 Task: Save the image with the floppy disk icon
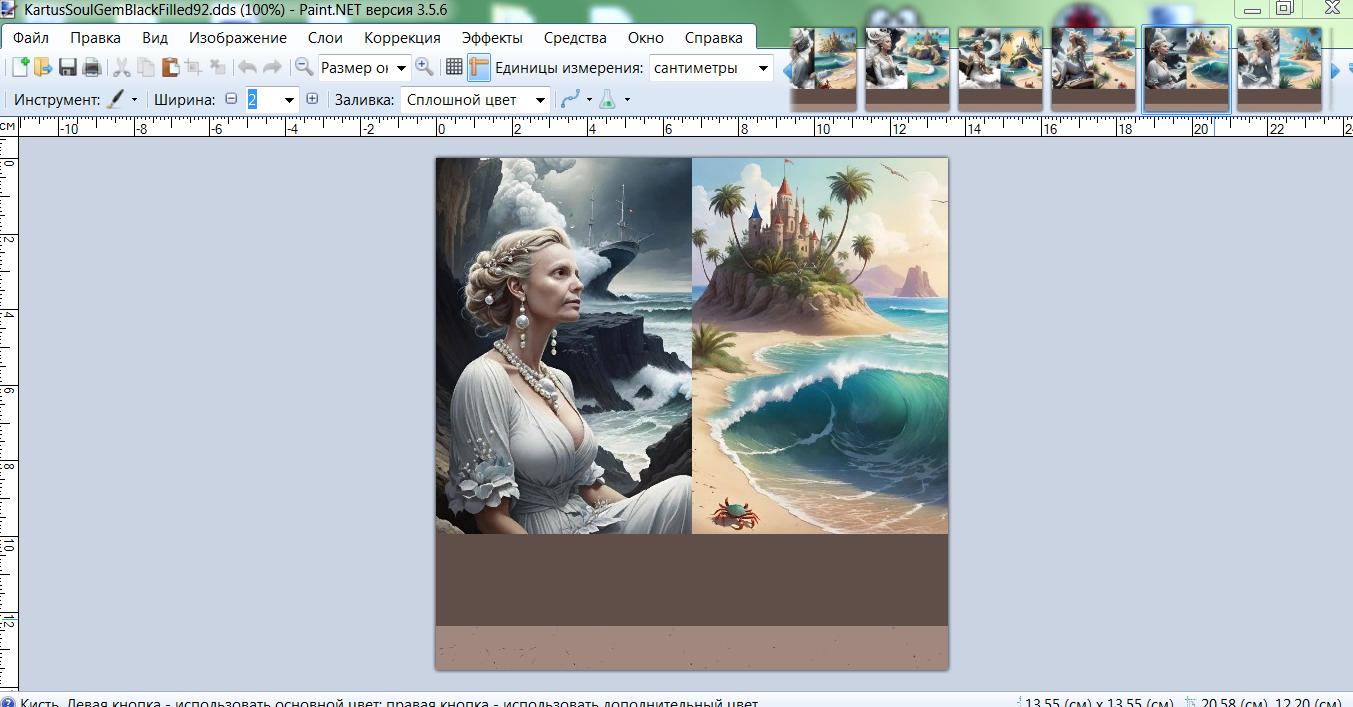click(68, 68)
